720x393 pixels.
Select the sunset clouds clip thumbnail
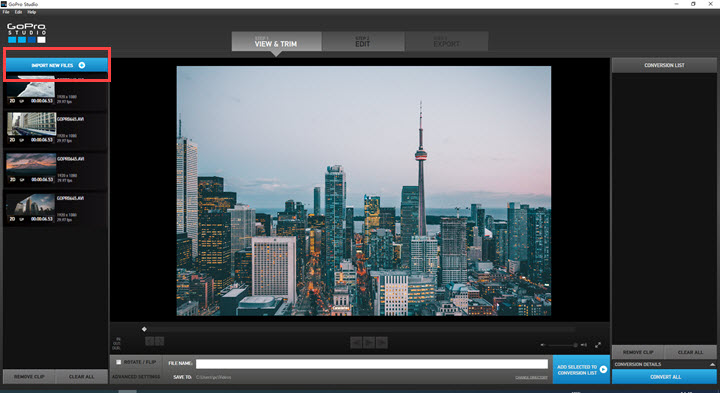tap(32, 164)
